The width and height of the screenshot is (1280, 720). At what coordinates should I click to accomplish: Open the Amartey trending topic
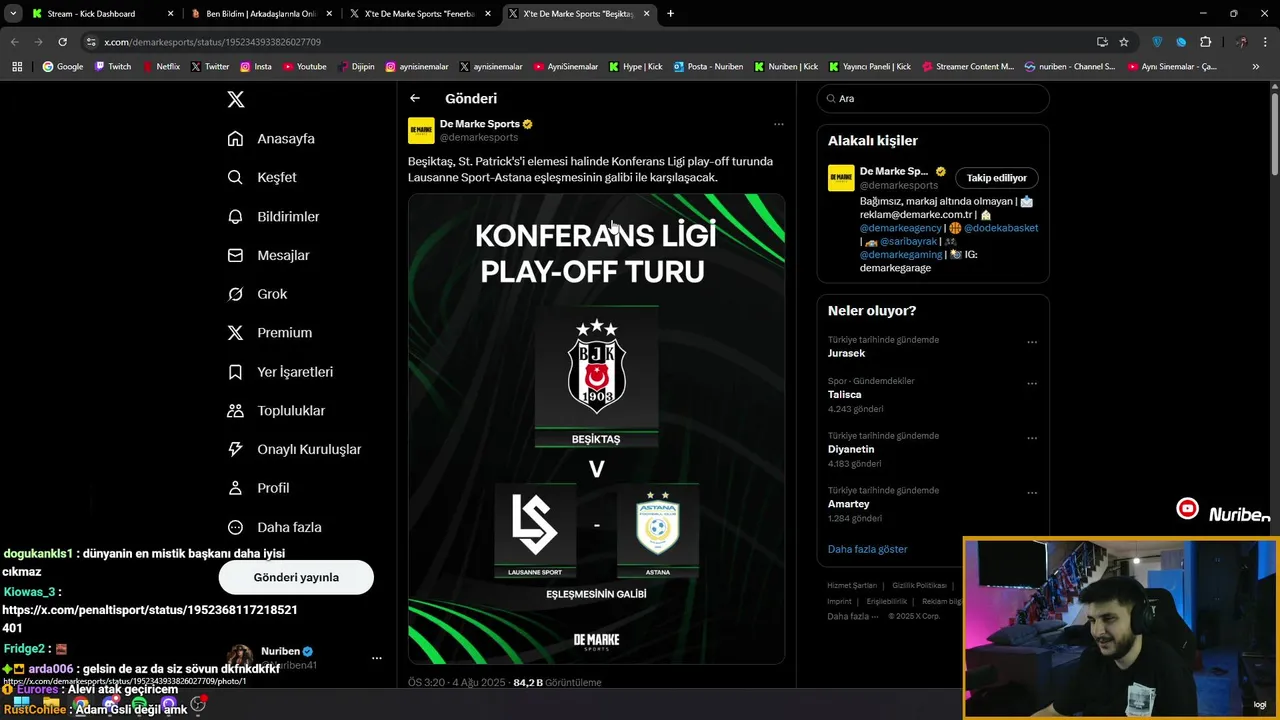pos(848,504)
